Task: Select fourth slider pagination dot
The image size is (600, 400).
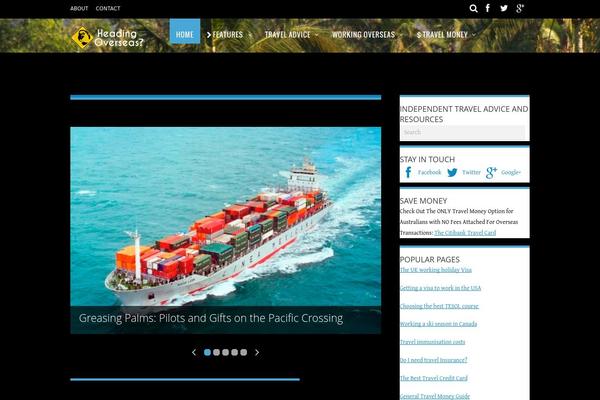Action: coord(234,352)
